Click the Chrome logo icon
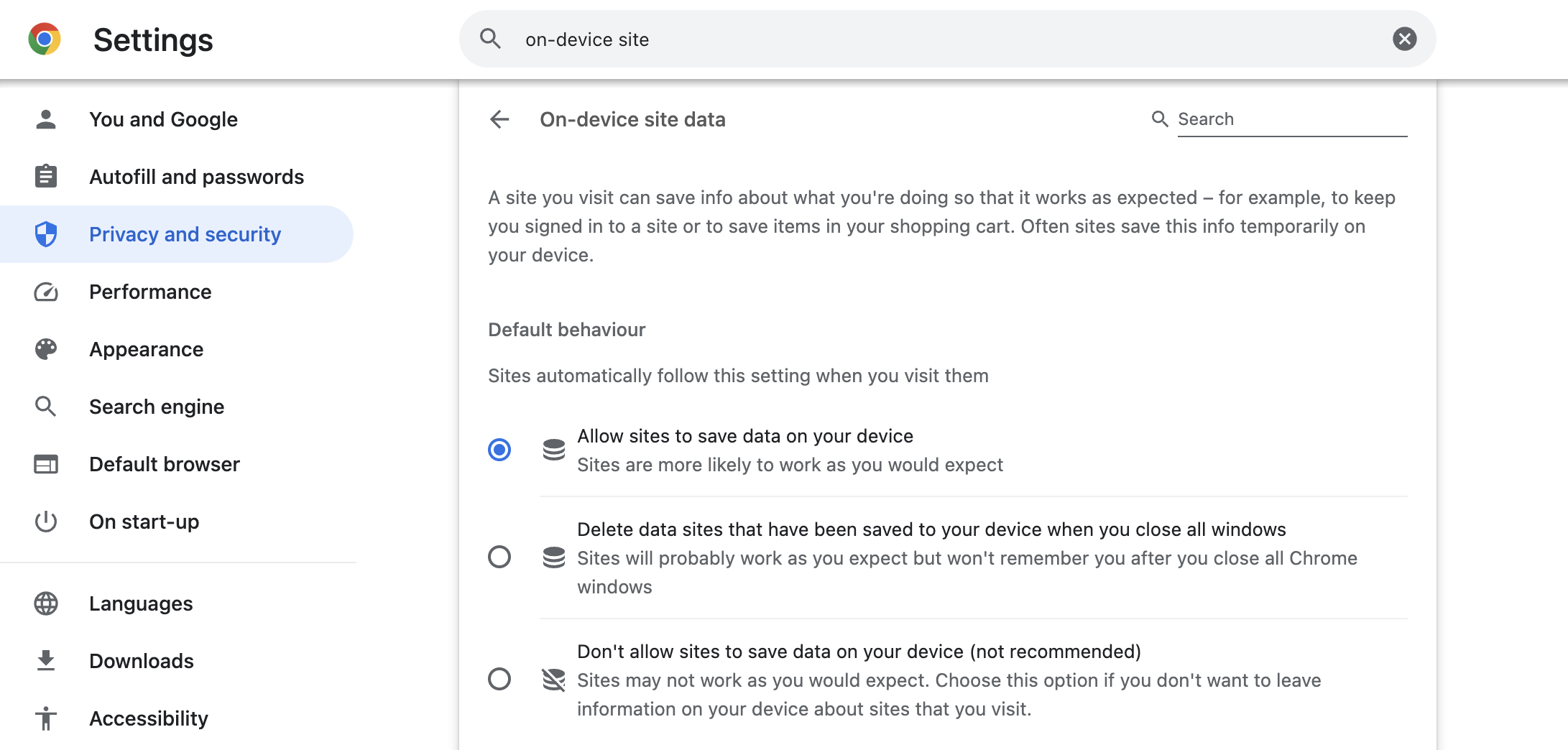This screenshot has width=1568, height=750. click(45, 39)
